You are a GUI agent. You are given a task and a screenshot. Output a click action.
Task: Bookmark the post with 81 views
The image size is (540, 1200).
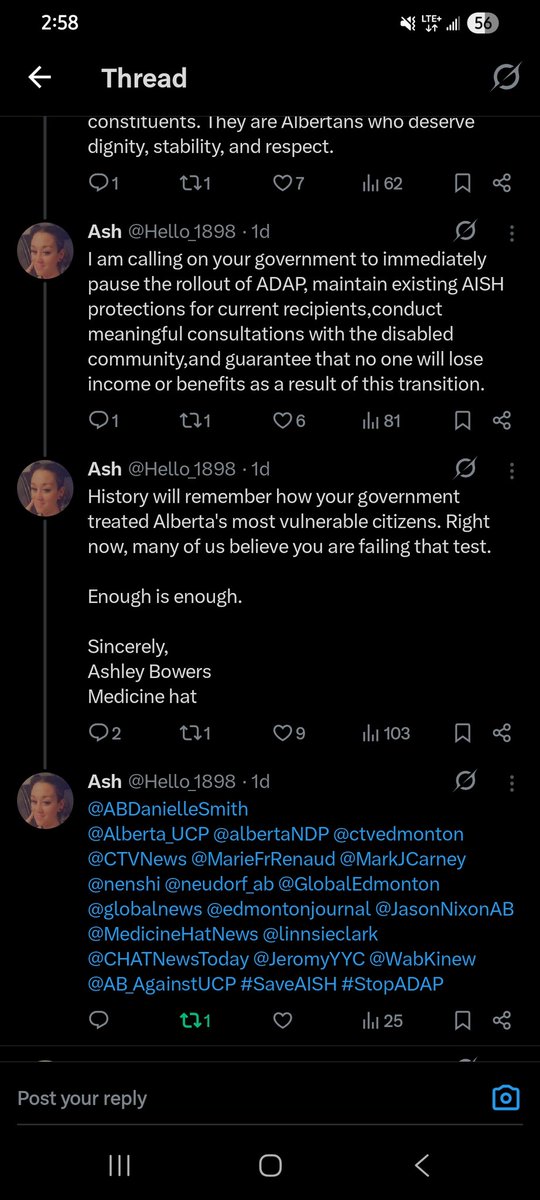coord(462,421)
